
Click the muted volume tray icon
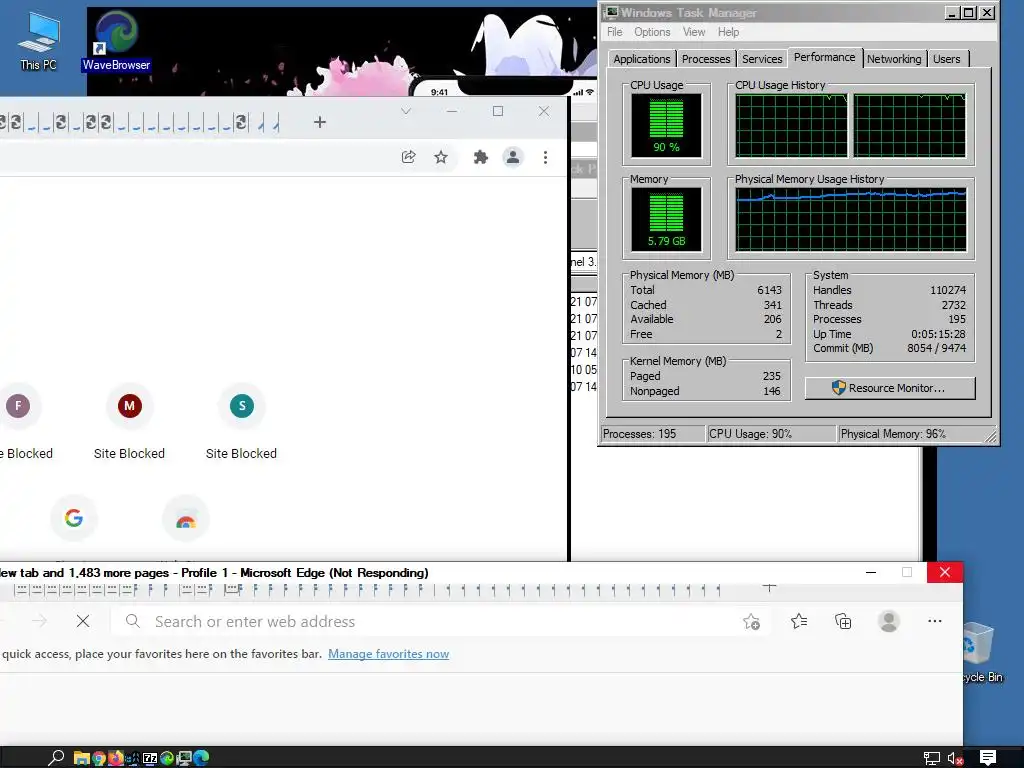(x=955, y=758)
